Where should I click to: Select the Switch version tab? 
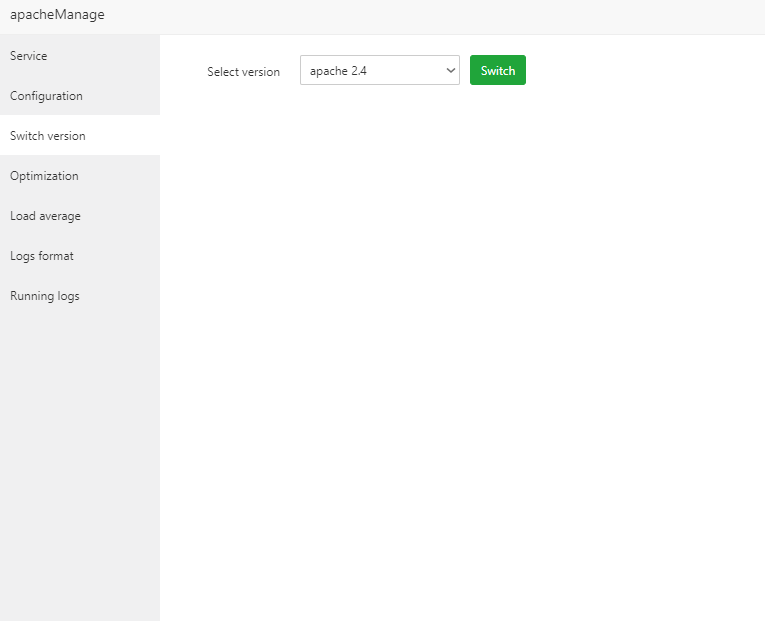click(x=80, y=136)
